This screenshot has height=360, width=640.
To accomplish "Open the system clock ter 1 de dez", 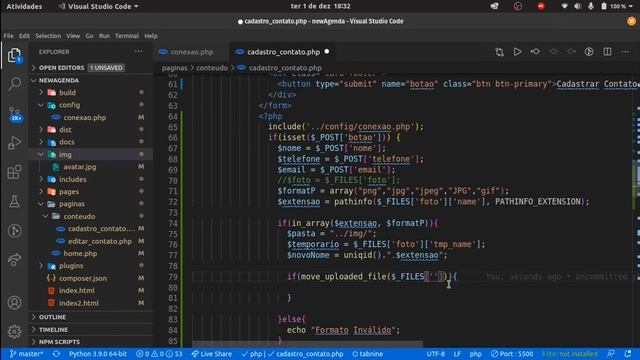I will [x=320, y=6].
